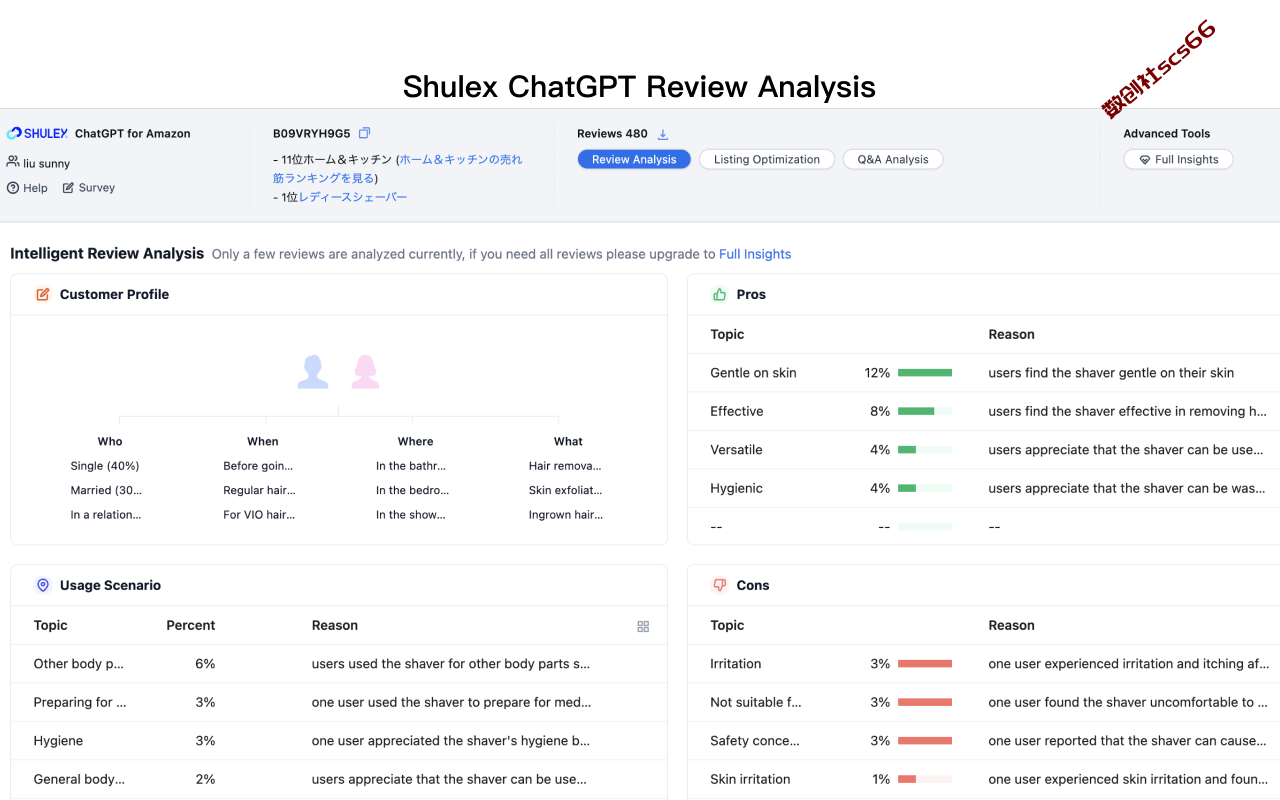The height and width of the screenshot is (800, 1280).
Task: Click 'Hair remova...' under What
Action: [x=565, y=466]
